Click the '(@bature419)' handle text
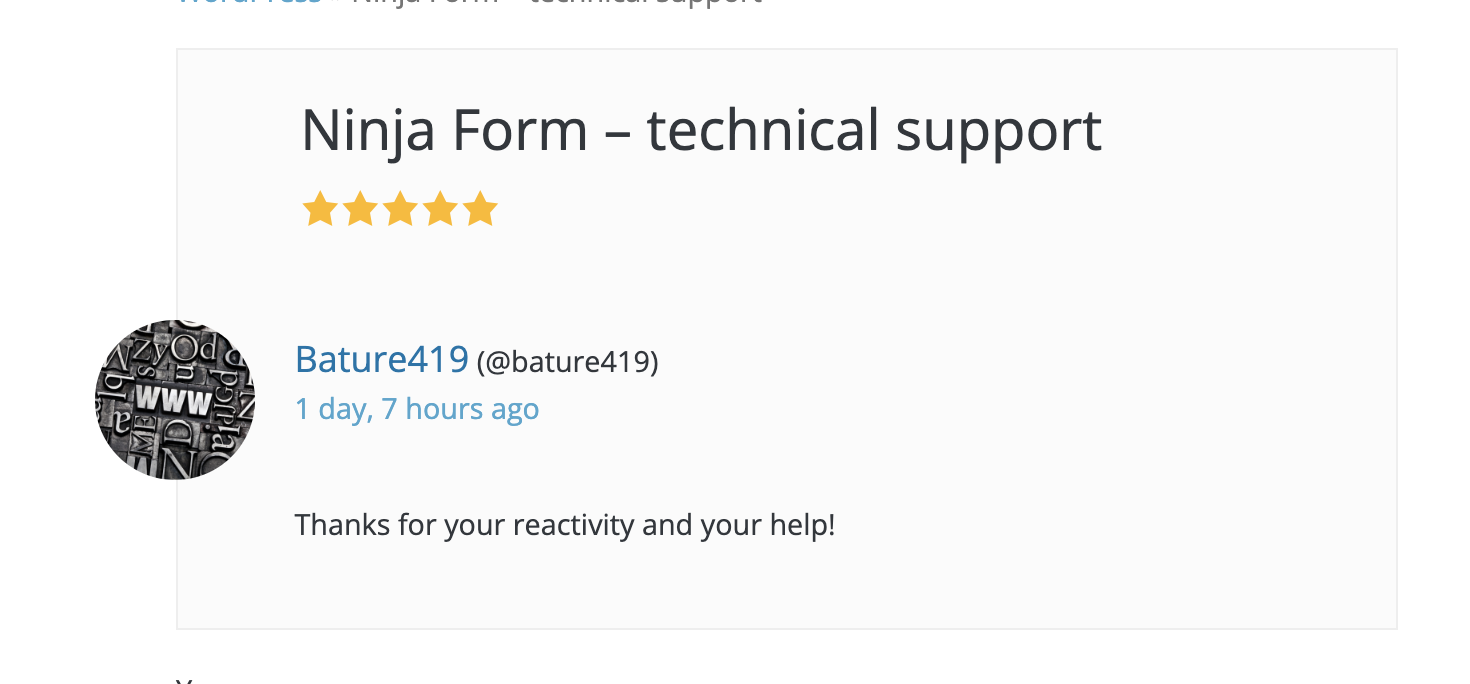The width and height of the screenshot is (1470, 684). coord(567,361)
